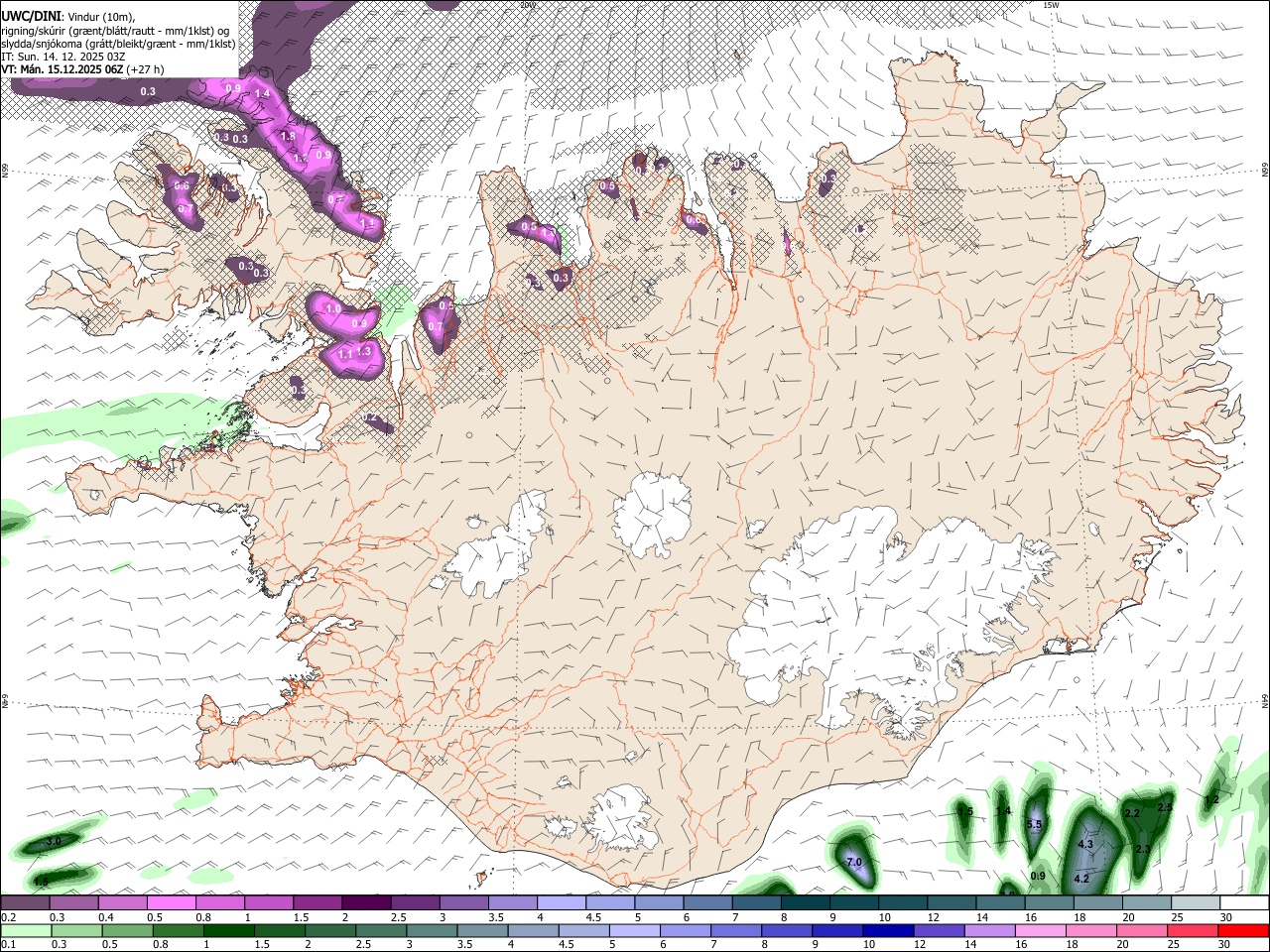Image resolution: width=1270 pixels, height=952 pixels.
Task: Click the '30' label under the rain legend row
Action: 1226,944
